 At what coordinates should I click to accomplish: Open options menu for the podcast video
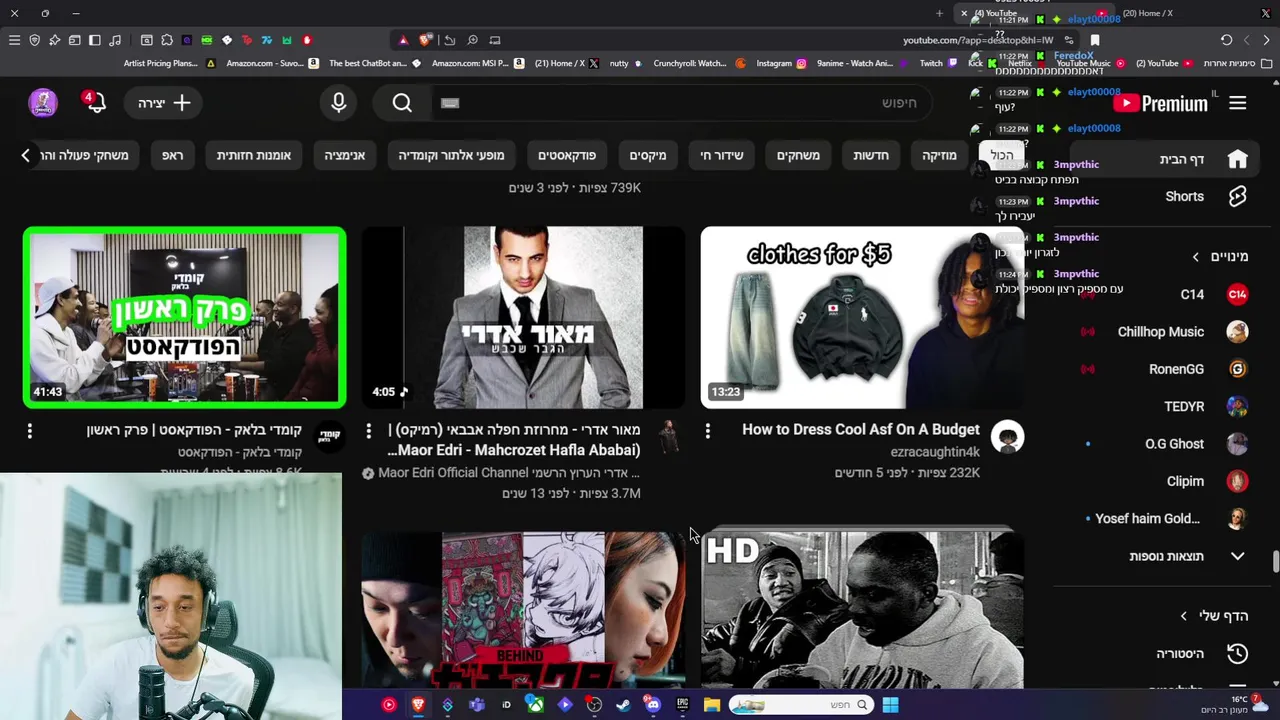[x=29, y=430]
